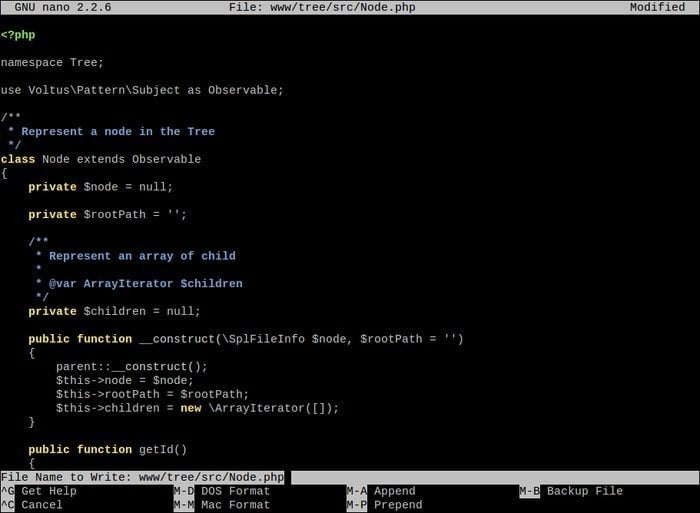Toggle M-P Prepend option
This screenshot has width=700, height=513.
[x=385, y=505]
